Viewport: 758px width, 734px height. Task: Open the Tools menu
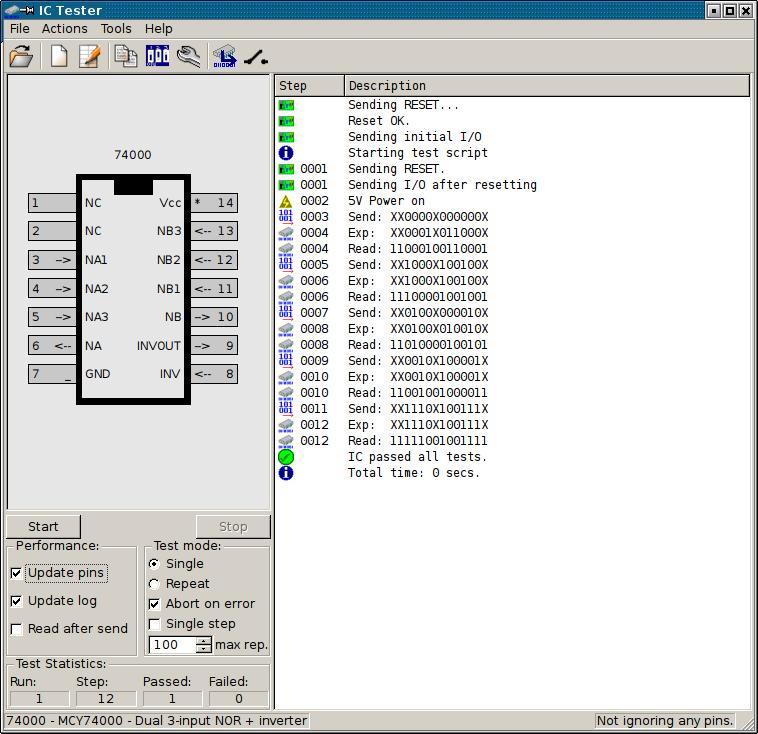point(116,29)
